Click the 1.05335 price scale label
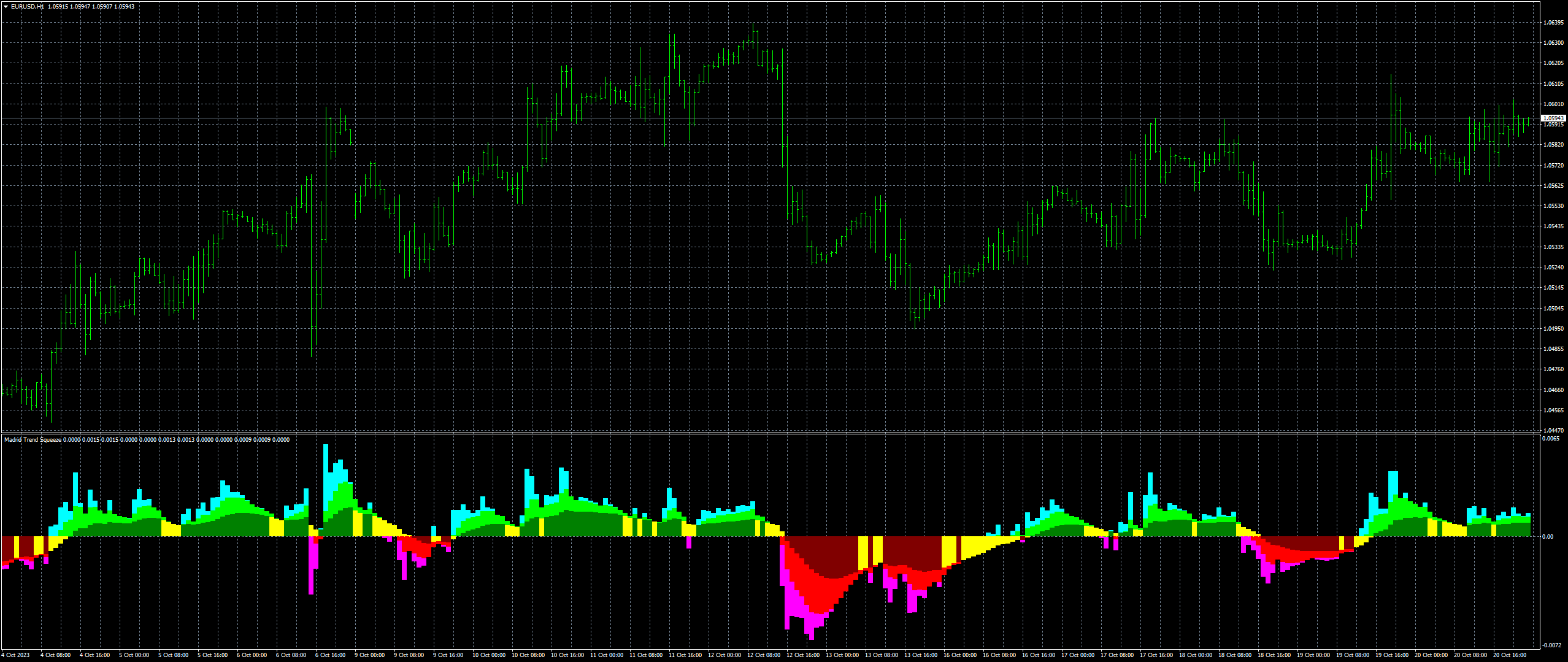The height and width of the screenshot is (662, 1568). point(1553,247)
